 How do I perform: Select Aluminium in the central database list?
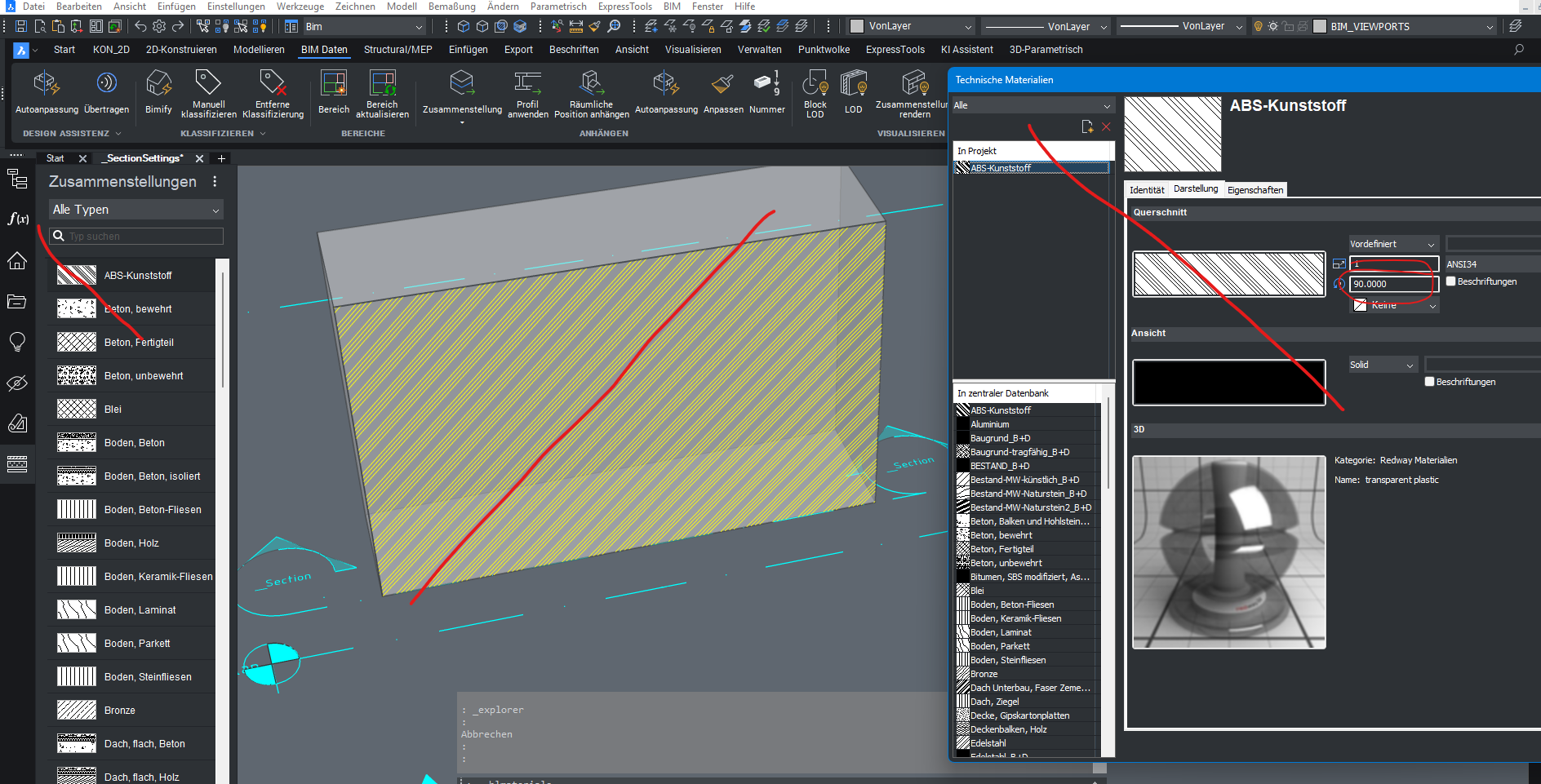989,424
